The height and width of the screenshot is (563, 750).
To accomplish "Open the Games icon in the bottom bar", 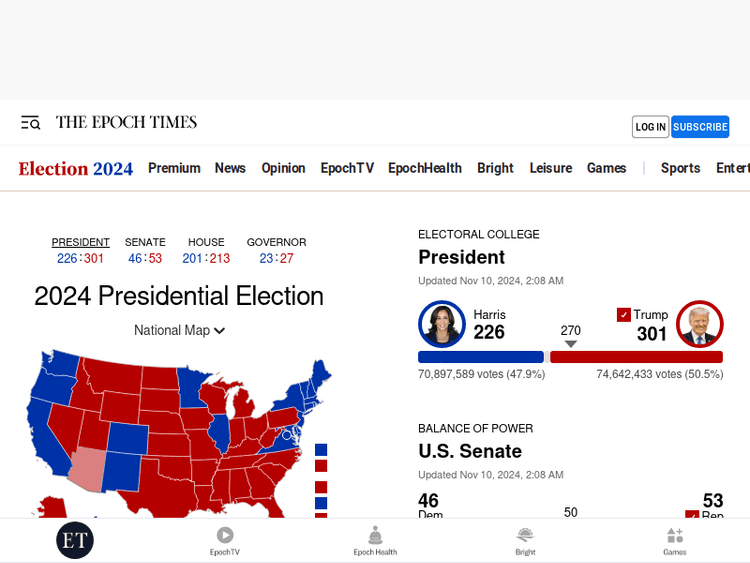I will coord(675,540).
